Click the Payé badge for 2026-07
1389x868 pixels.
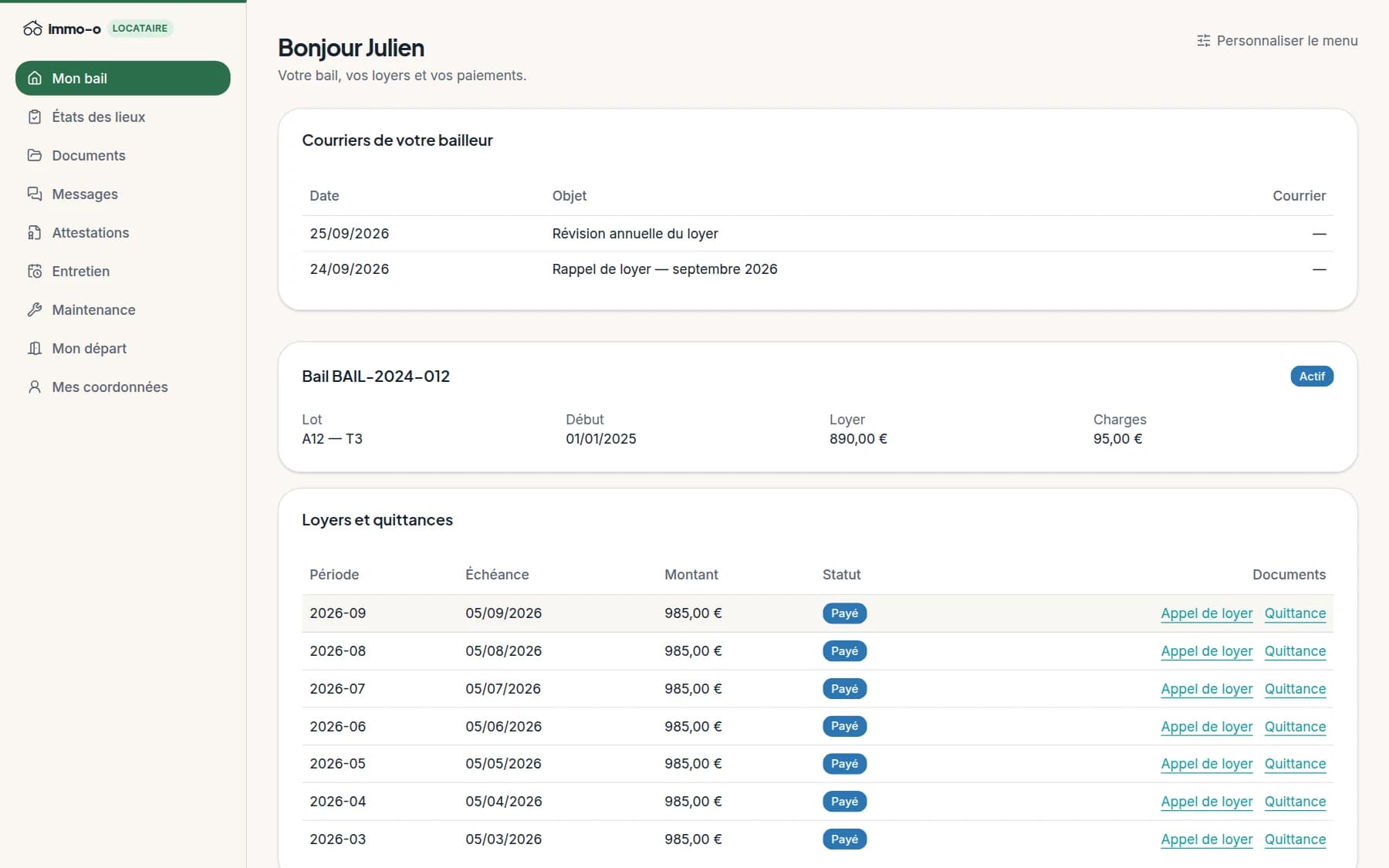[844, 689]
